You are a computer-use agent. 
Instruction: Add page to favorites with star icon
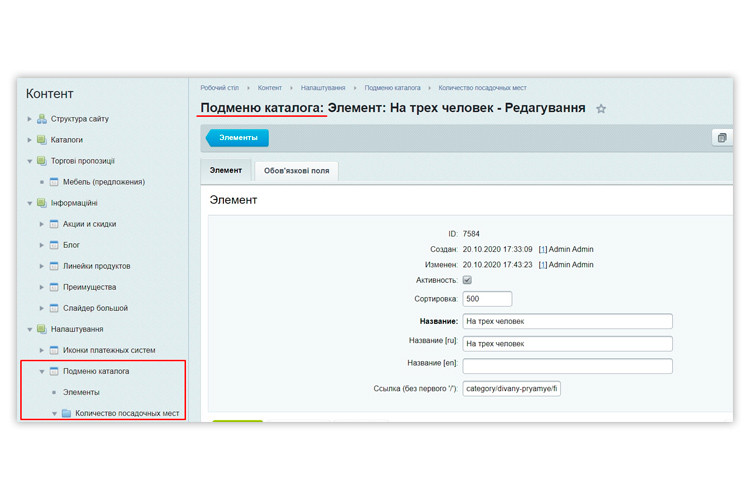[601, 109]
